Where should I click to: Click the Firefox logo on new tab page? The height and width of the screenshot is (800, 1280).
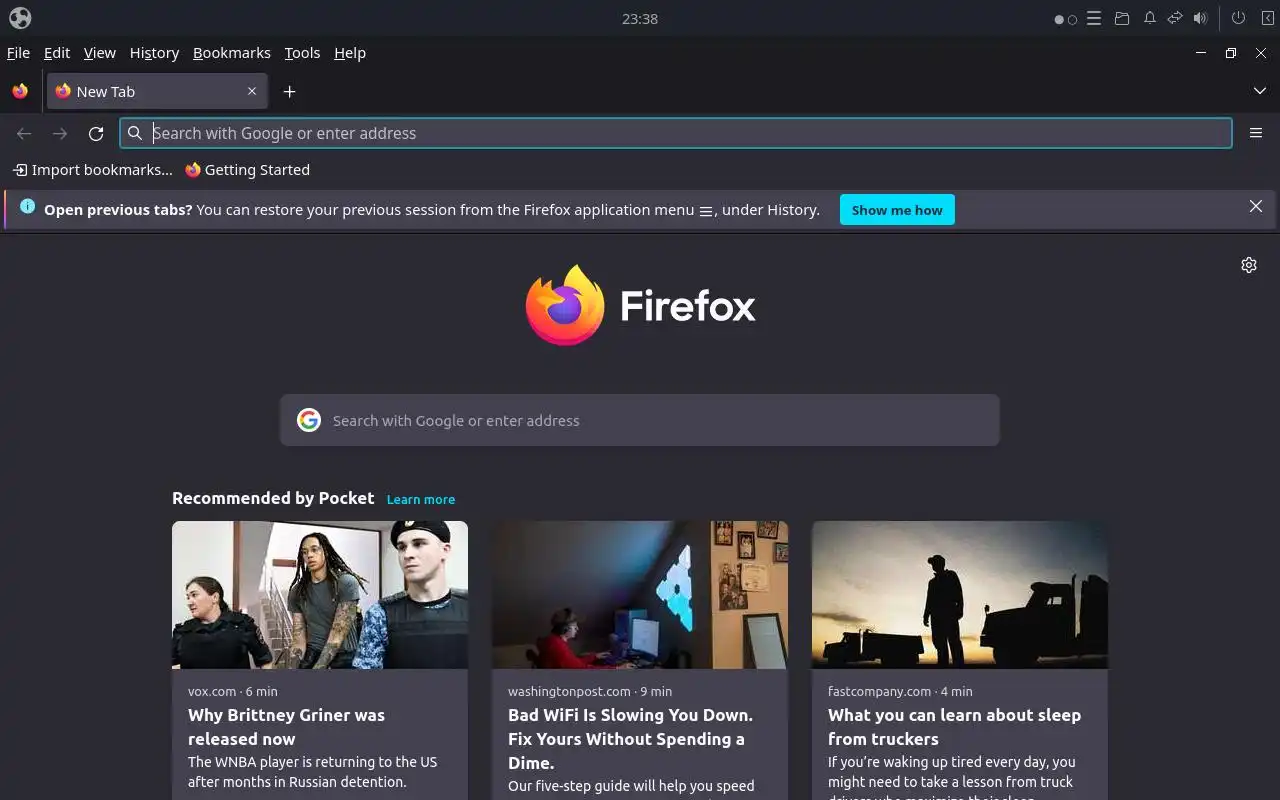point(640,305)
